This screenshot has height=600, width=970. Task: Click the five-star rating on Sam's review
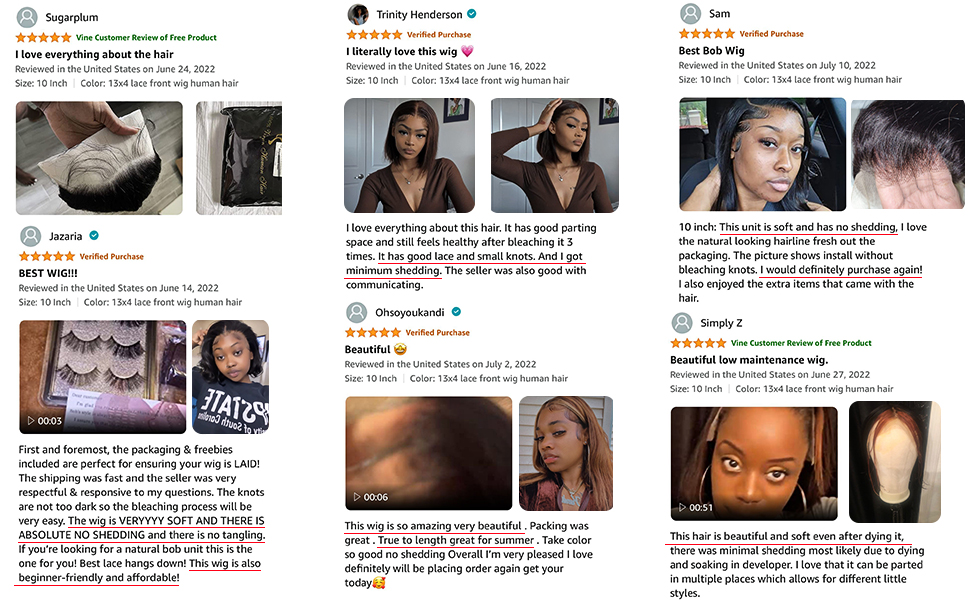tap(706, 33)
